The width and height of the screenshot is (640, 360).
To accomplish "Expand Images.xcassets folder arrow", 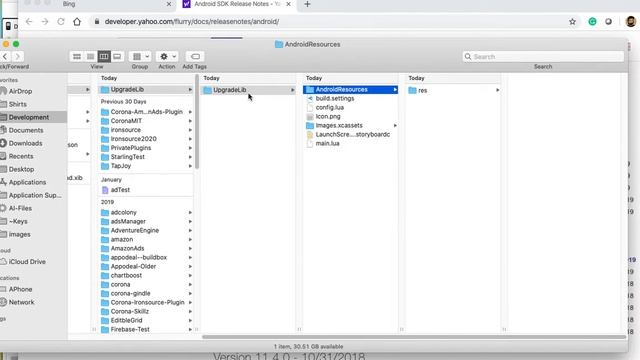I will tap(395, 125).
